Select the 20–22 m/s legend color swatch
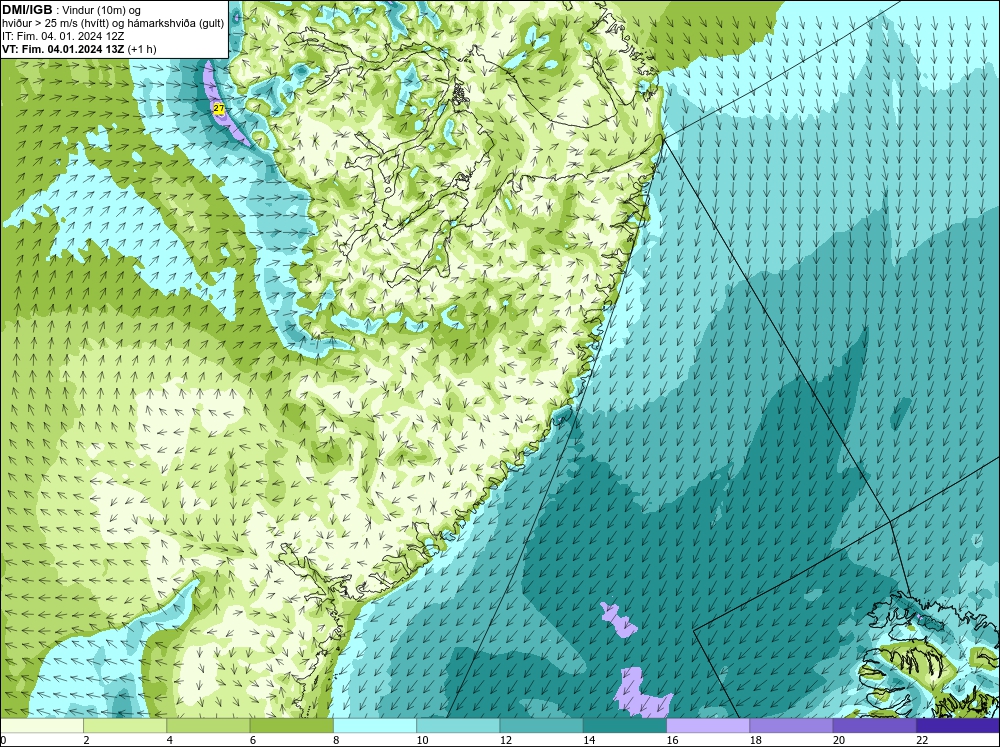This screenshot has height=747, width=1000. pyautogui.click(x=874, y=726)
